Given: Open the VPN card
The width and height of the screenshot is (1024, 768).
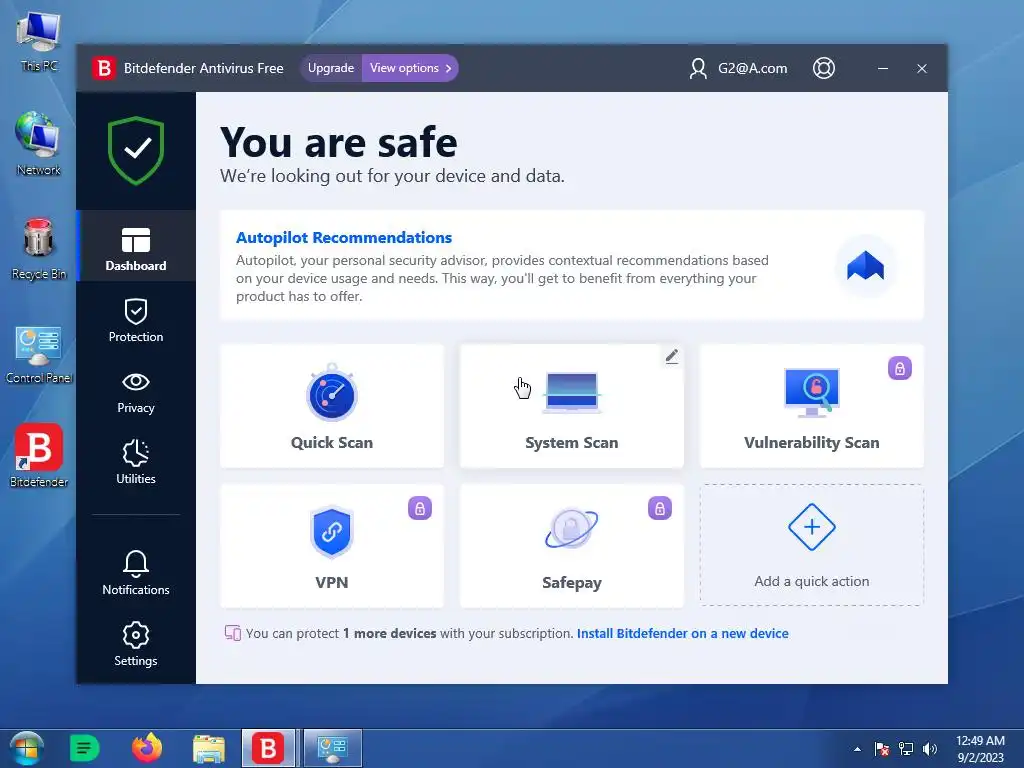Looking at the screenshot, I should (x=332, y=546).
